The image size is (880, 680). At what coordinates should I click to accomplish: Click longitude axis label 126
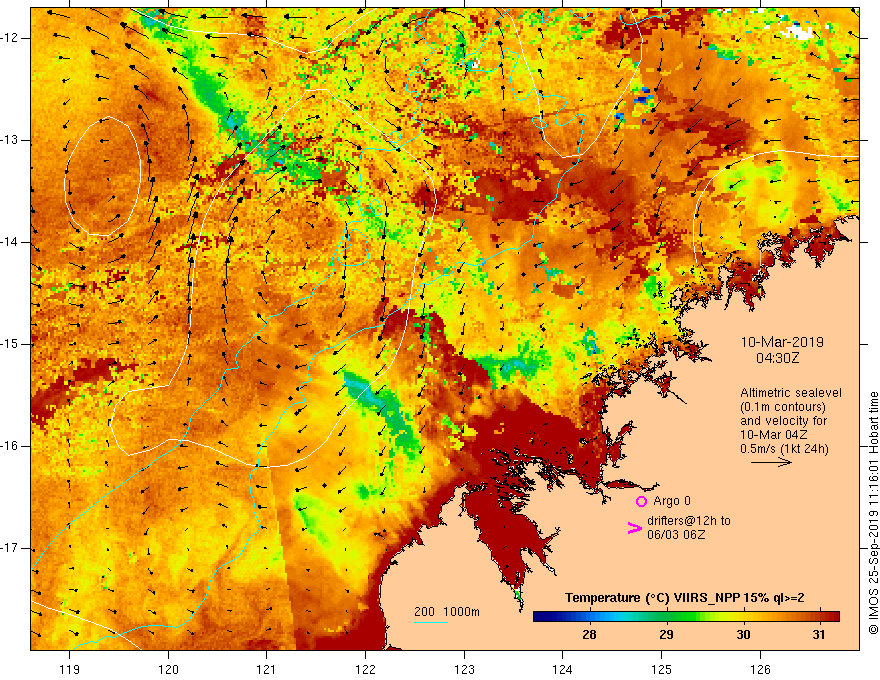(x=760, y=669)
